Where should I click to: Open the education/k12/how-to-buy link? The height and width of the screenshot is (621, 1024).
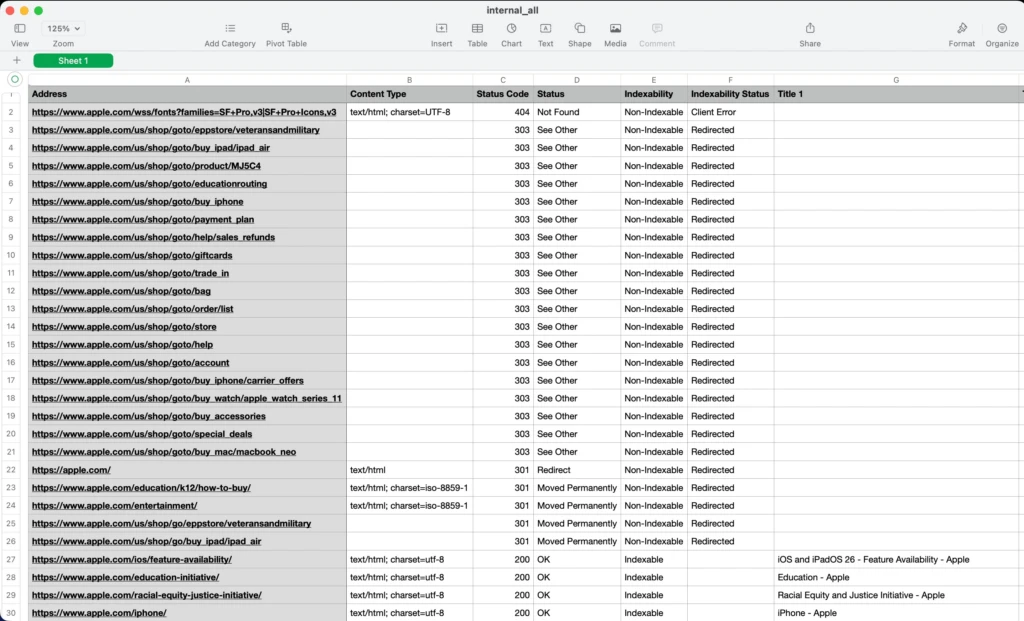(x=141, y=488)
